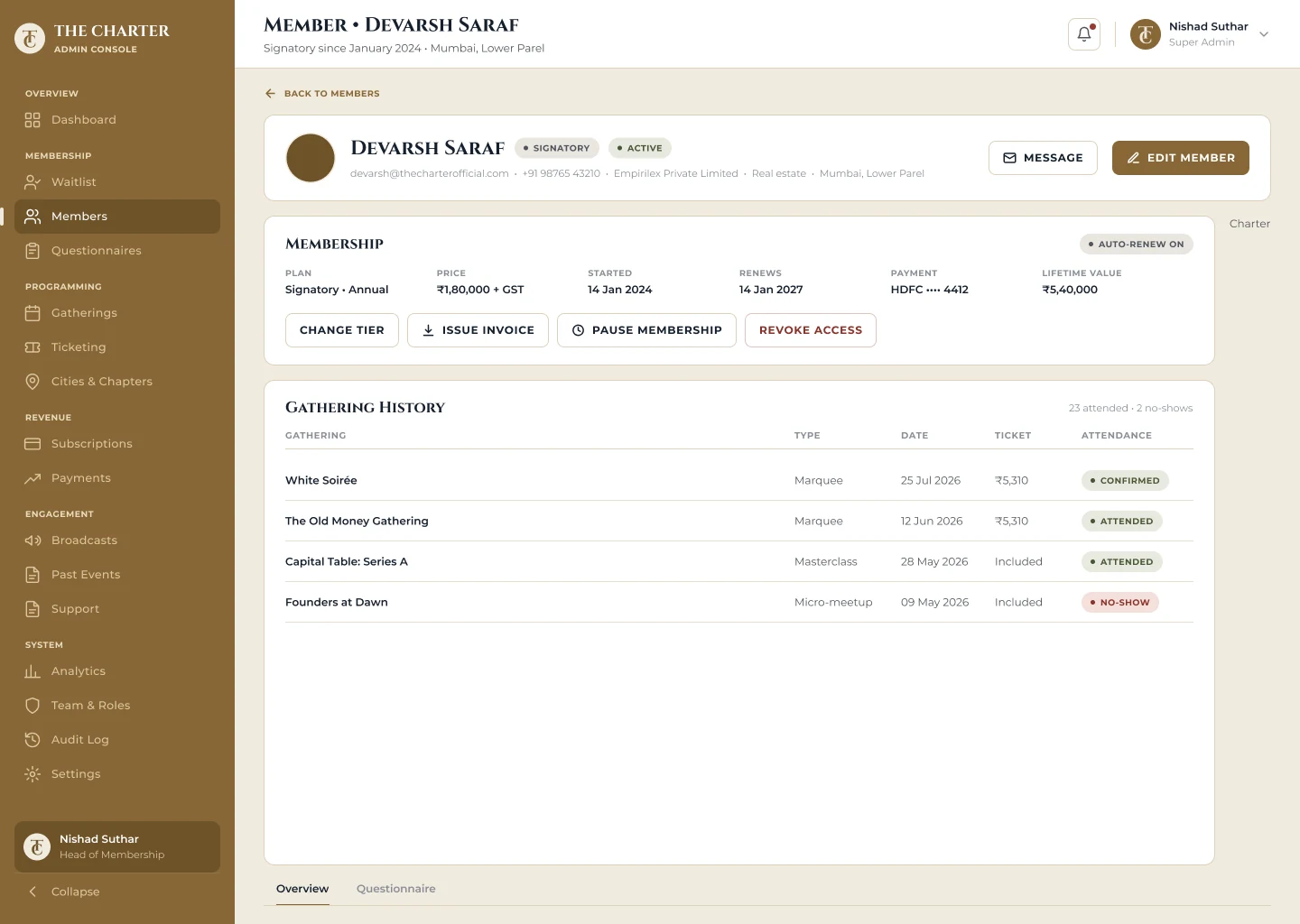Click the Auto-Renew On badge

pos(1137,245)
